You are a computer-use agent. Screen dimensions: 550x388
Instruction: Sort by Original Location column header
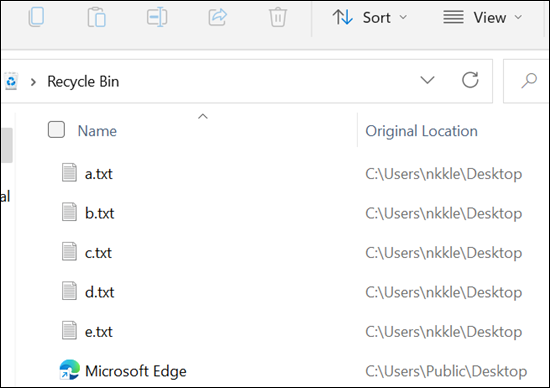pos(421,131)
